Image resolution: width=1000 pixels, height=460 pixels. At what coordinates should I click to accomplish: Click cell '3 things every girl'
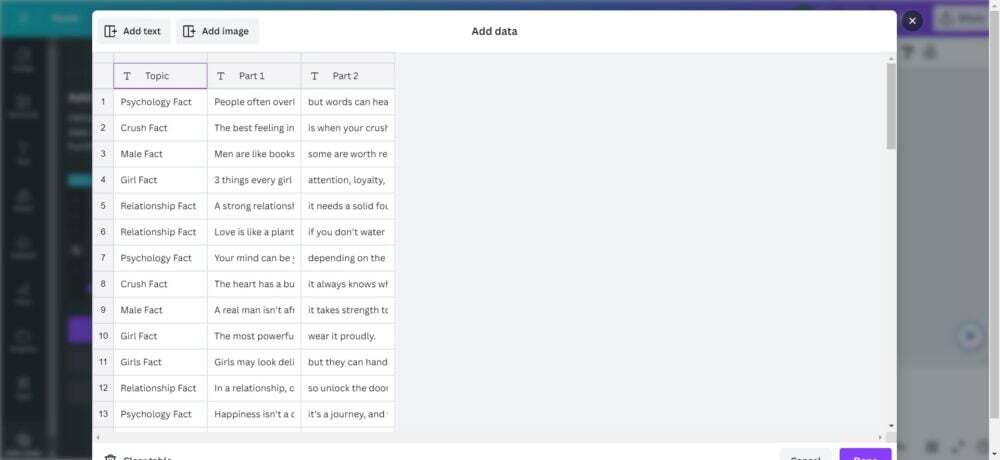coord(254,180)
